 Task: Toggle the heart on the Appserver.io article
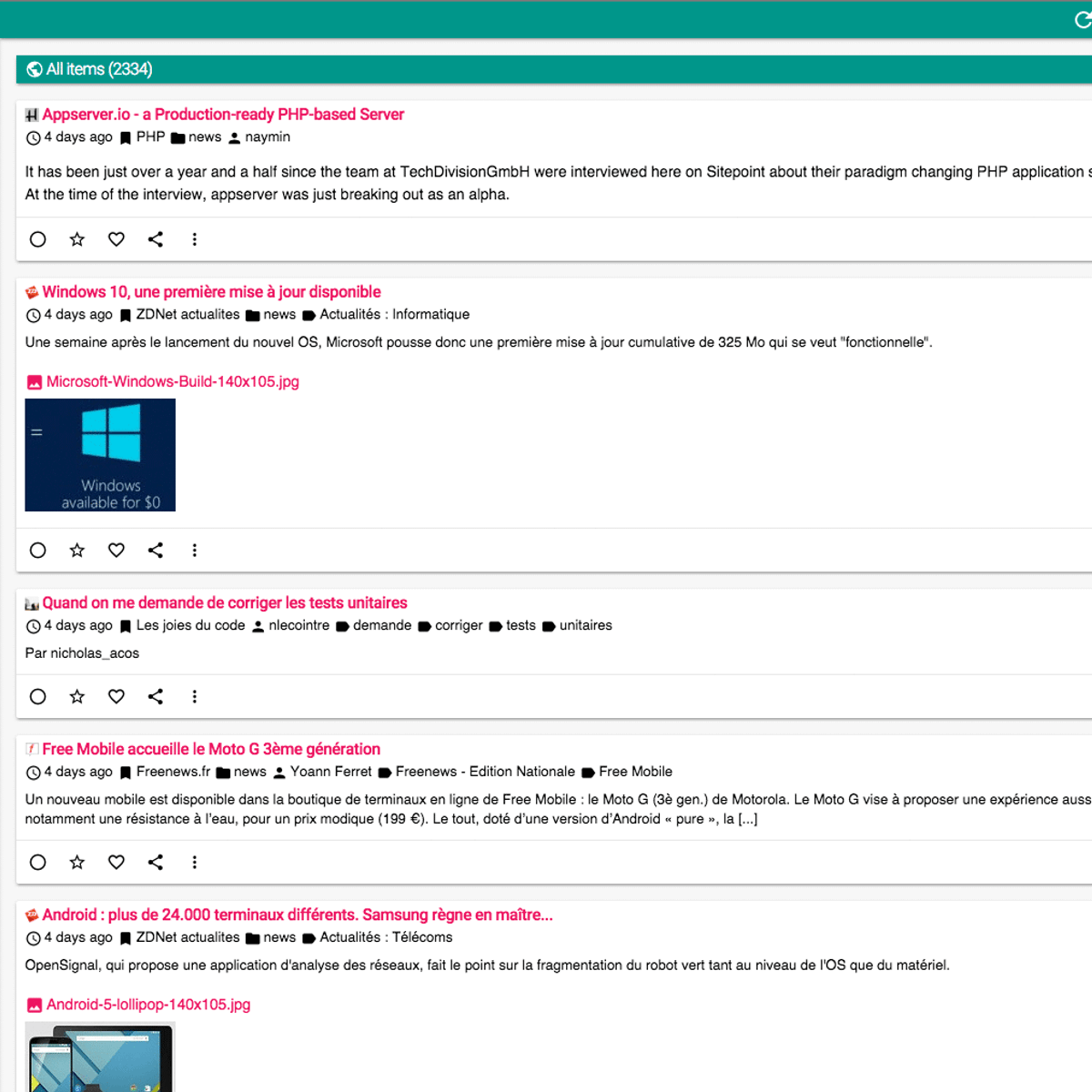coord(116,239)
